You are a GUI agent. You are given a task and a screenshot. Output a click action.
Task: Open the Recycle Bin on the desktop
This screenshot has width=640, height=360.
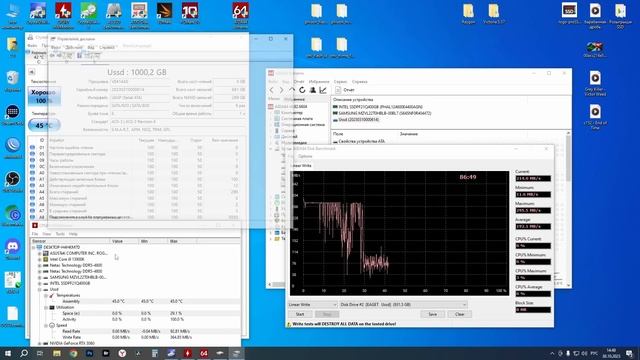[13, 80]
